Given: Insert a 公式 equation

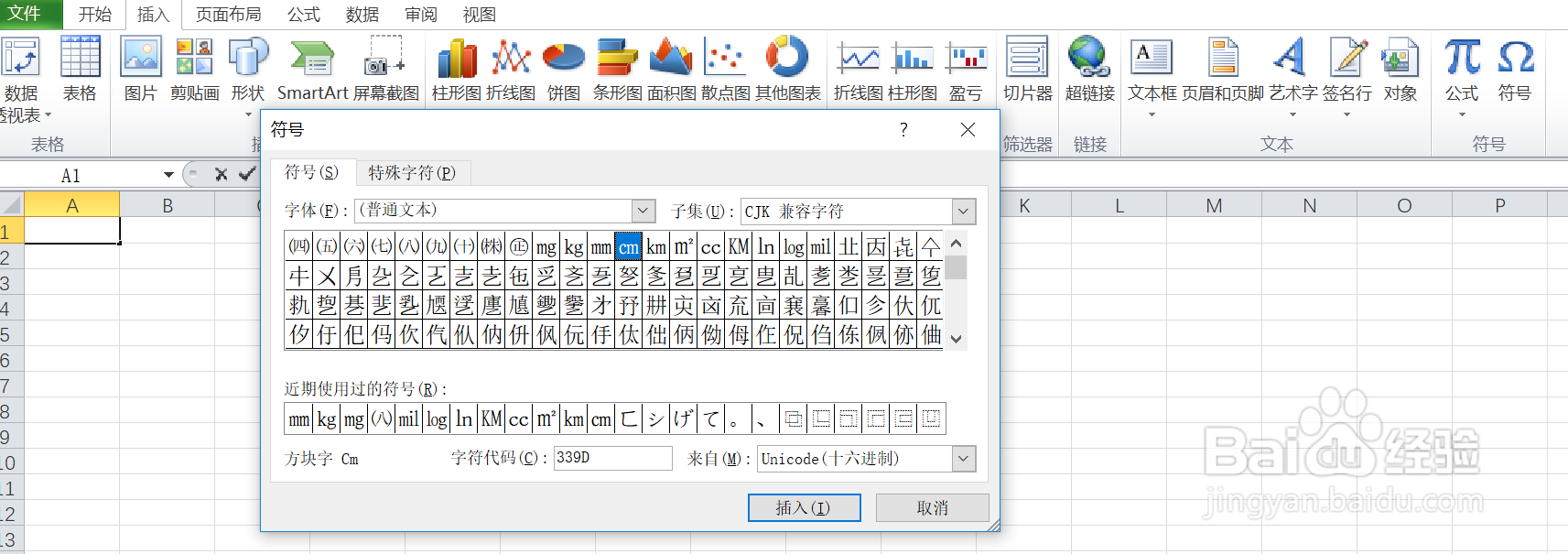Looking at the screenshot, I should click(x=1462, y=70).
